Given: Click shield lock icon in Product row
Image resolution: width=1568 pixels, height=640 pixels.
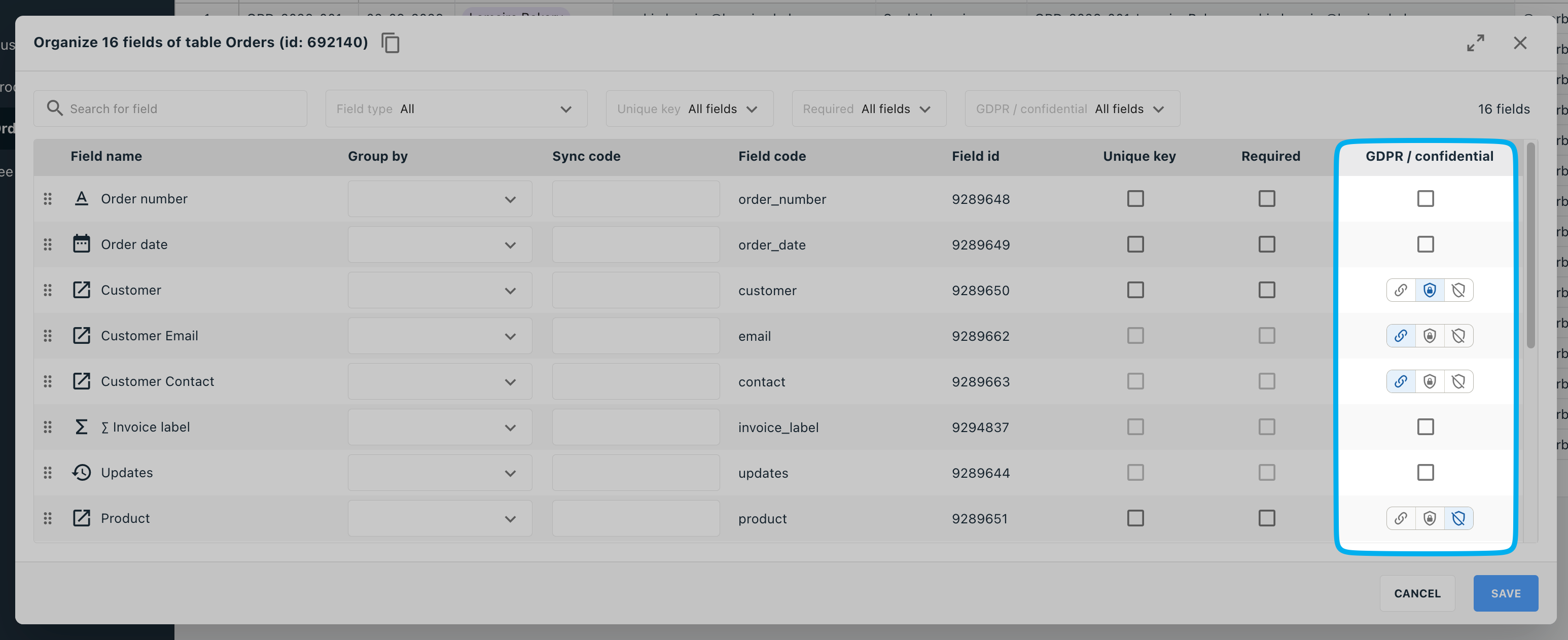Looking at the screenshot, I should click(x=1429, y=518).
